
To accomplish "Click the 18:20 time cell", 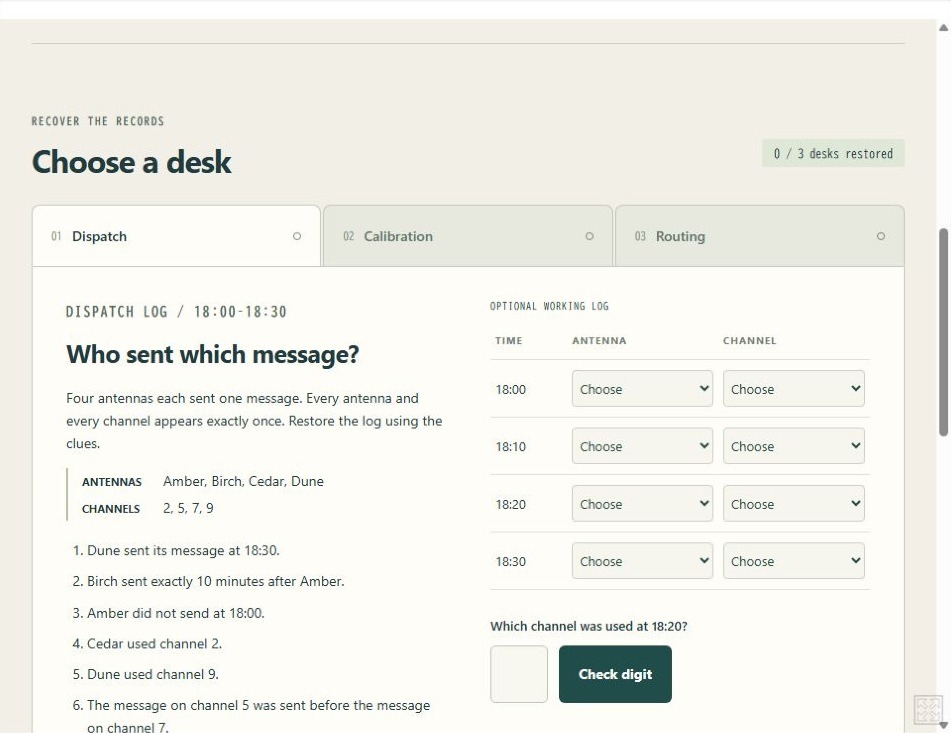I will pos(511,504).
